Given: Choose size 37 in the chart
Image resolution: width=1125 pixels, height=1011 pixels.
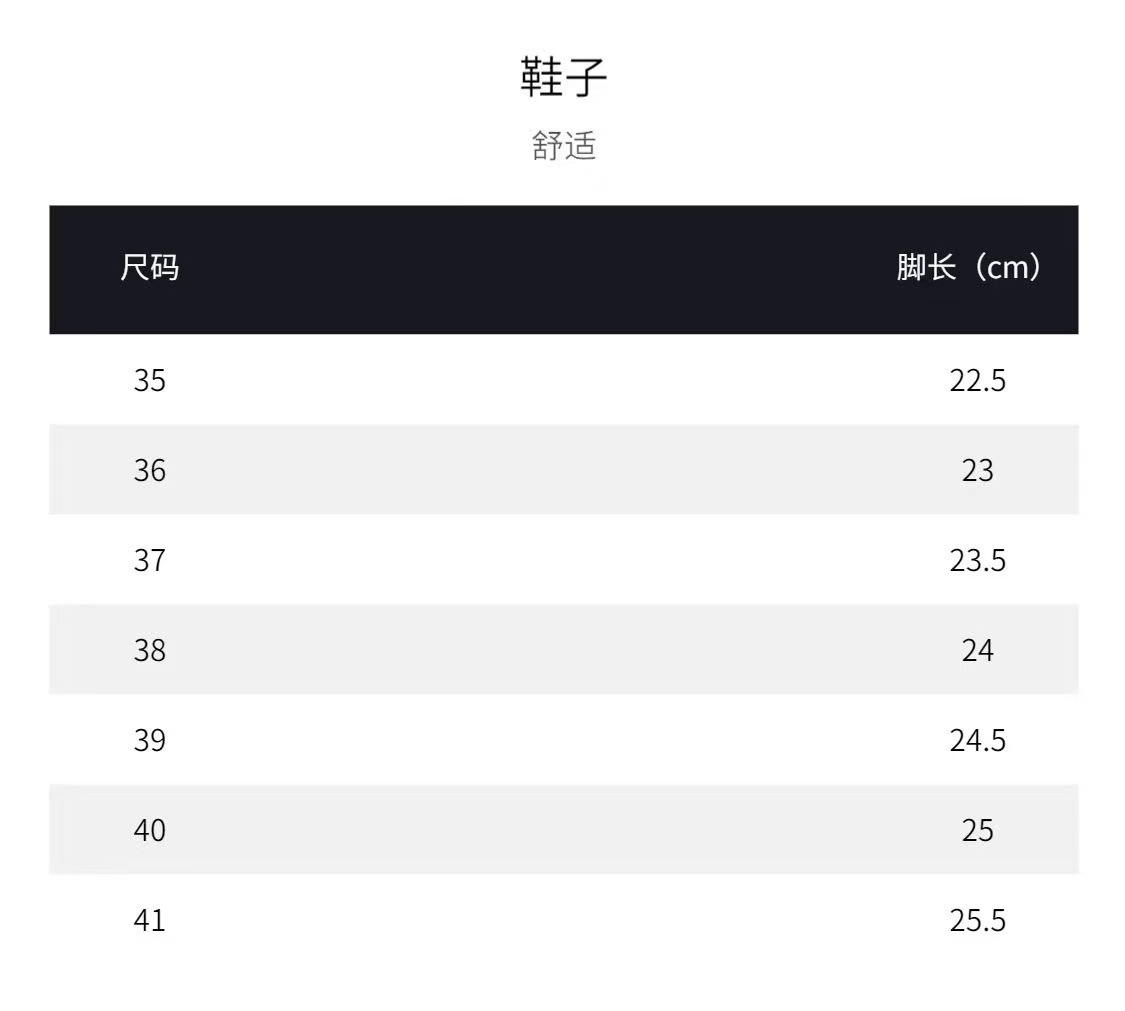Looking at the screenshot, I should [150, 560].
